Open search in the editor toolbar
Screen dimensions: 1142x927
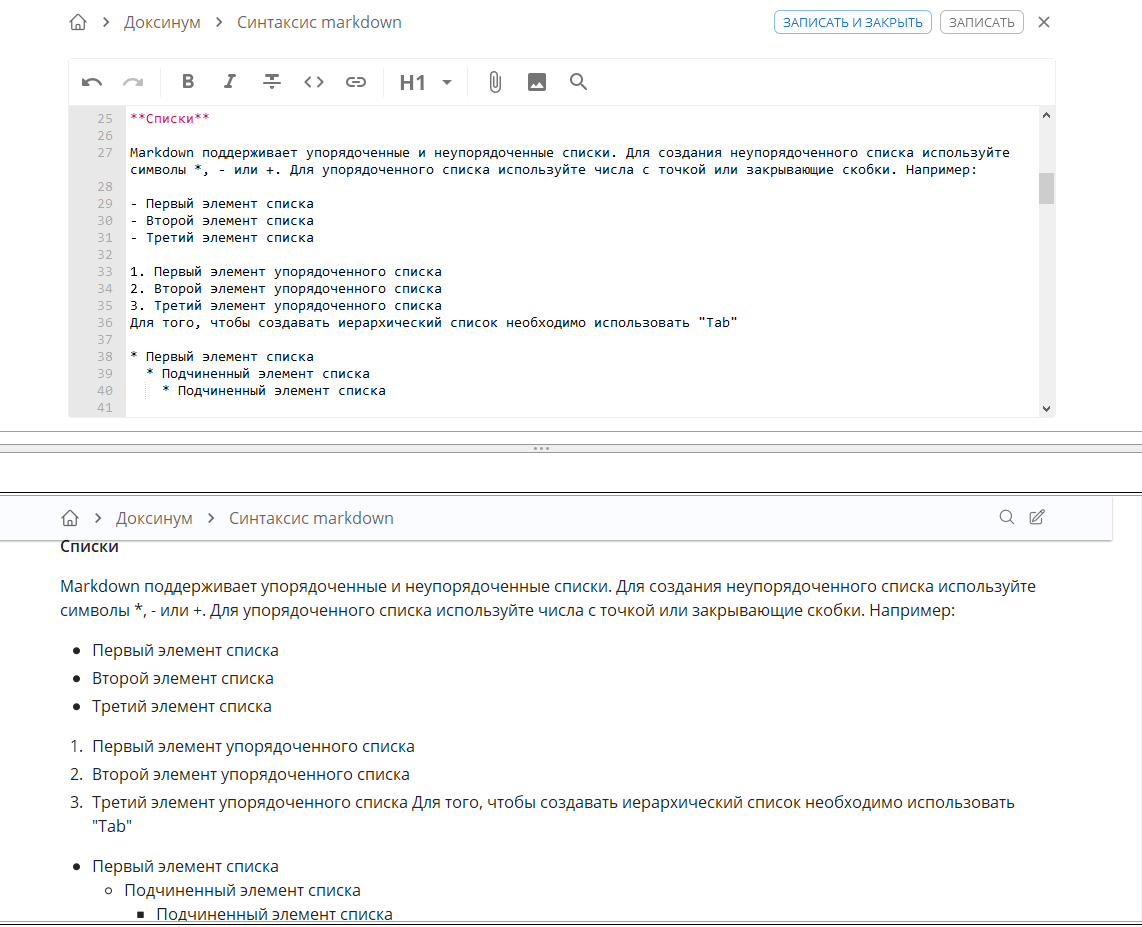tap(578, 82)
